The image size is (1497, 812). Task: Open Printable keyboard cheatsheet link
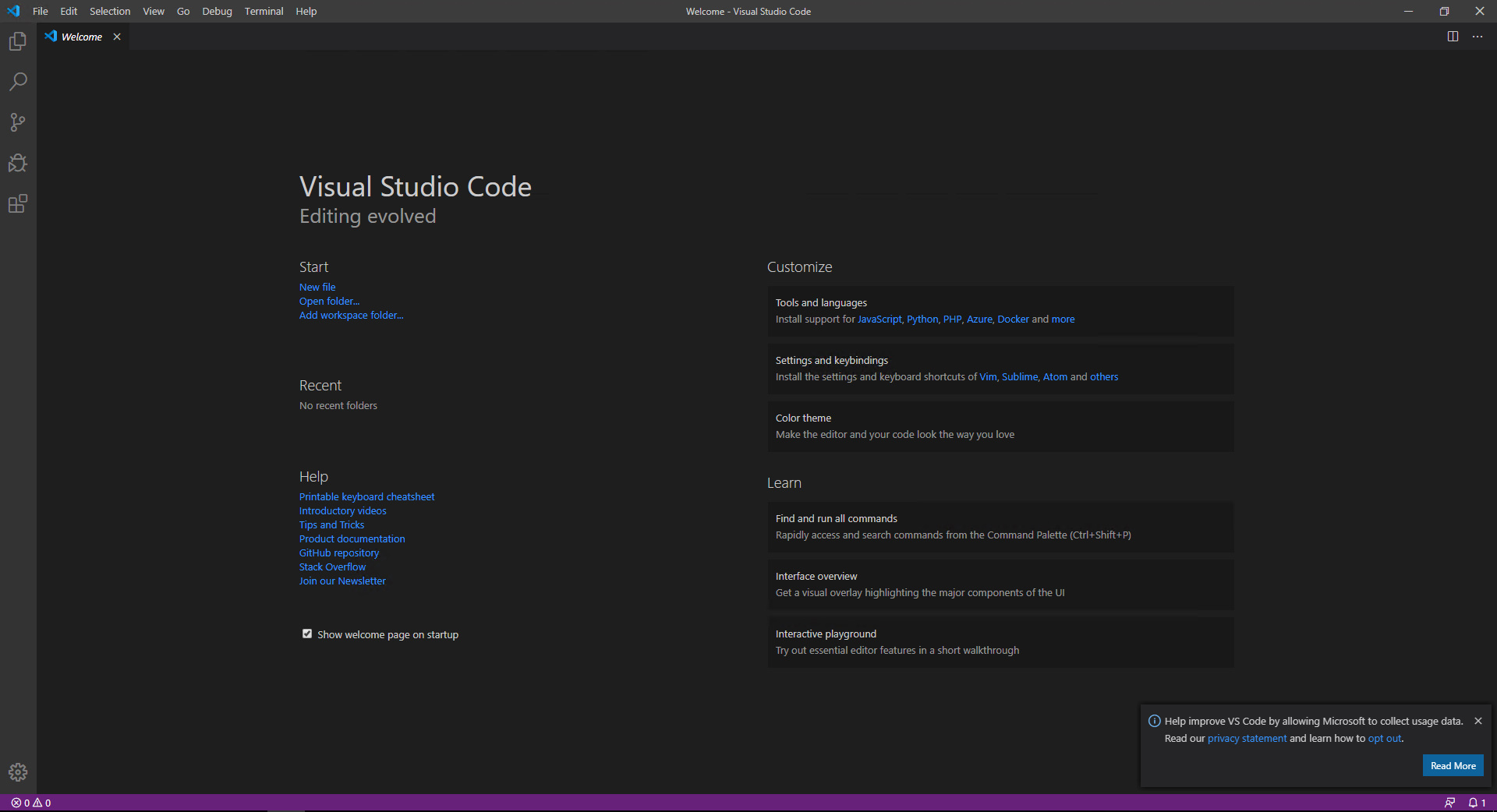pos(366,496)
